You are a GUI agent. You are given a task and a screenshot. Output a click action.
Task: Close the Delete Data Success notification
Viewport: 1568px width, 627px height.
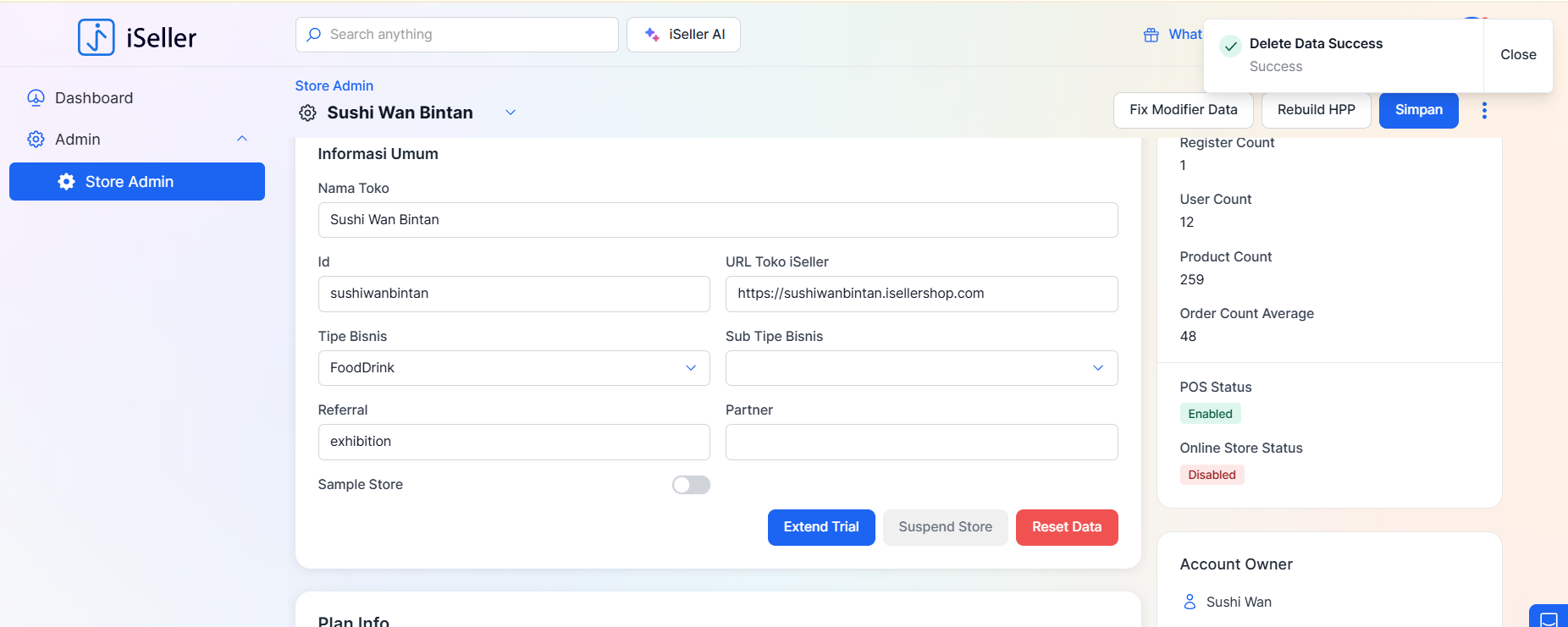click(x=1517, y=55)
